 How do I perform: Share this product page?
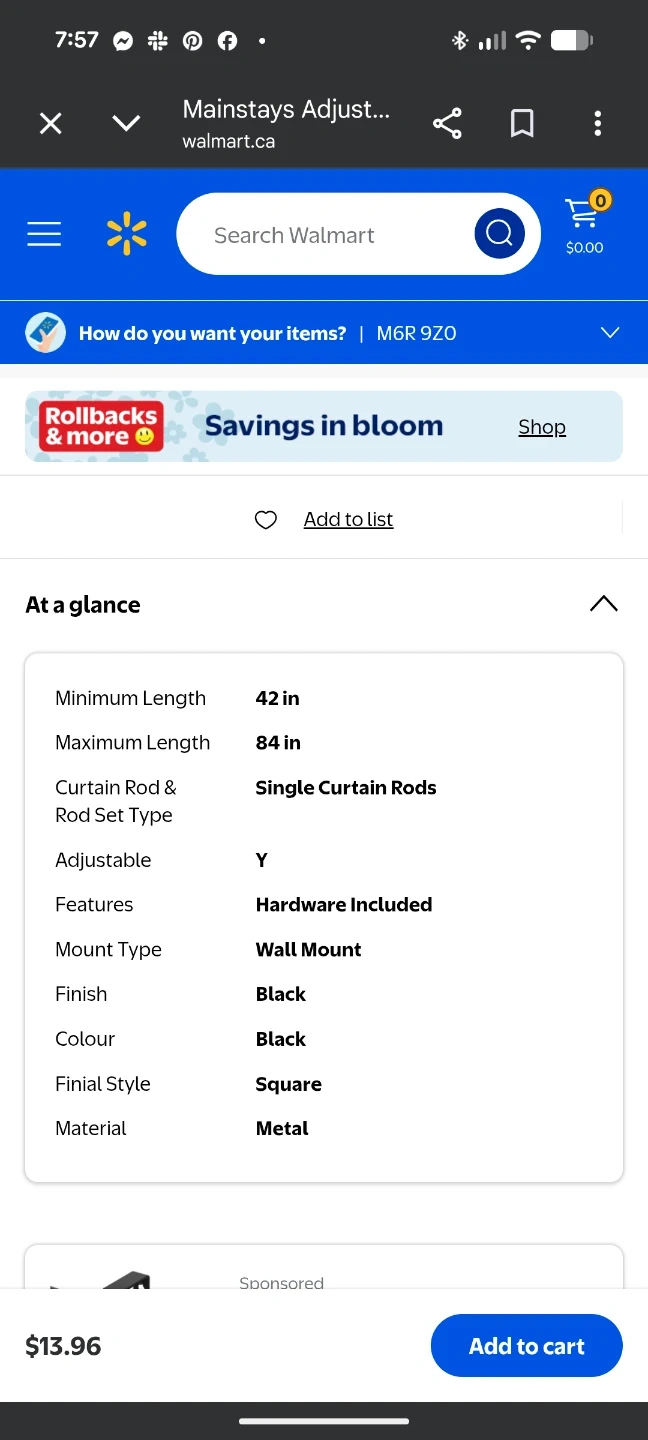point(447,124)
